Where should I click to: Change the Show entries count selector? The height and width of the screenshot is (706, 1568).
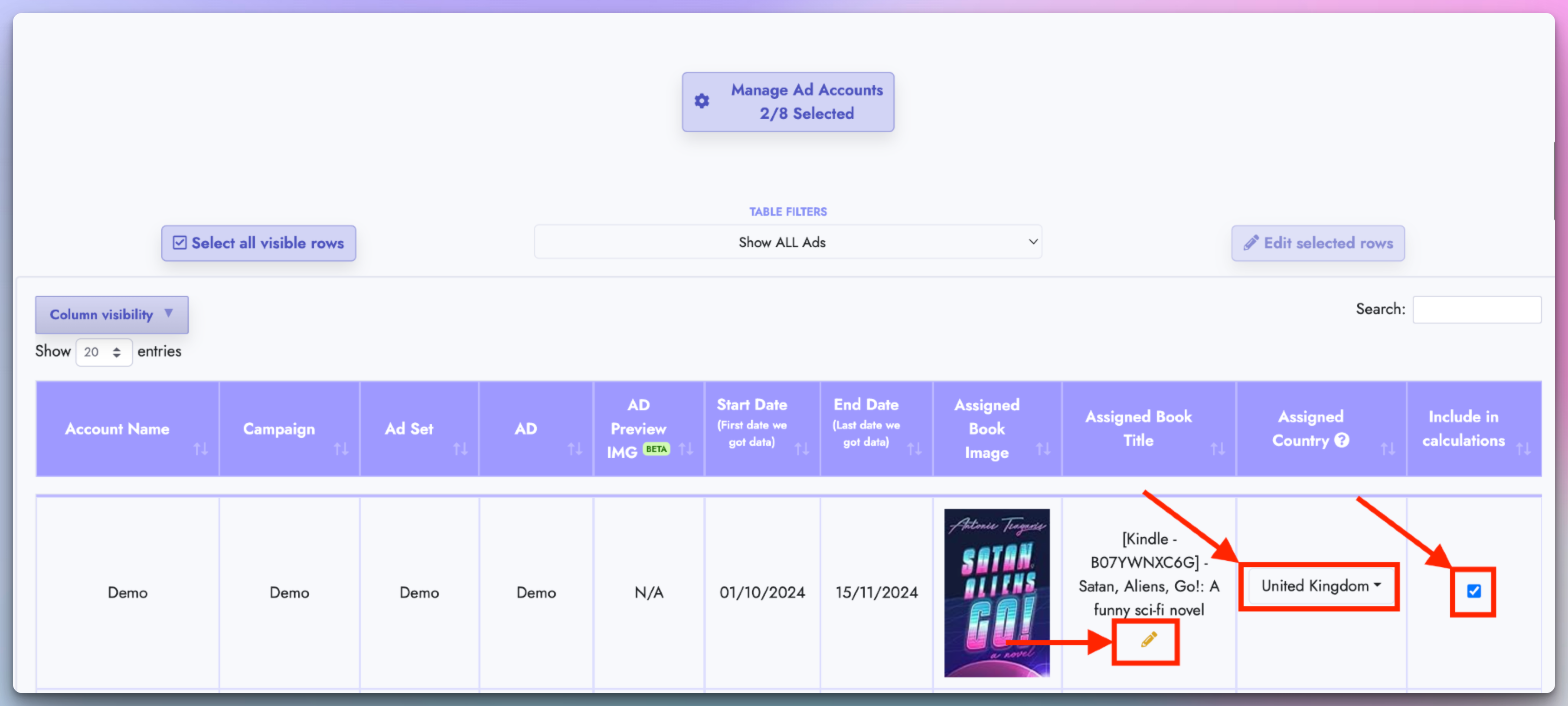pyautogui.click(x=104, y=352)
